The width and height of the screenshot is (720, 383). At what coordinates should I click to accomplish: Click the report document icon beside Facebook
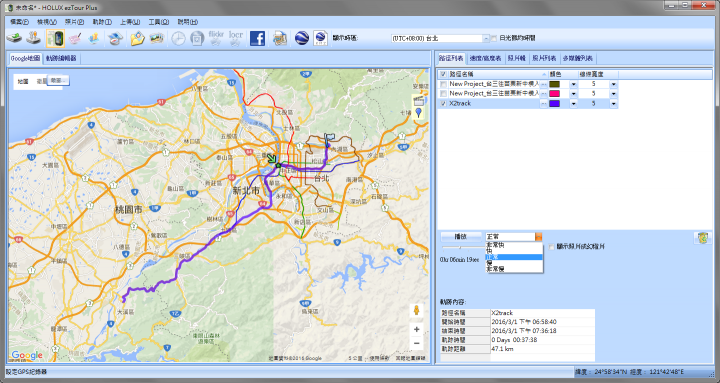click(280, 38)
